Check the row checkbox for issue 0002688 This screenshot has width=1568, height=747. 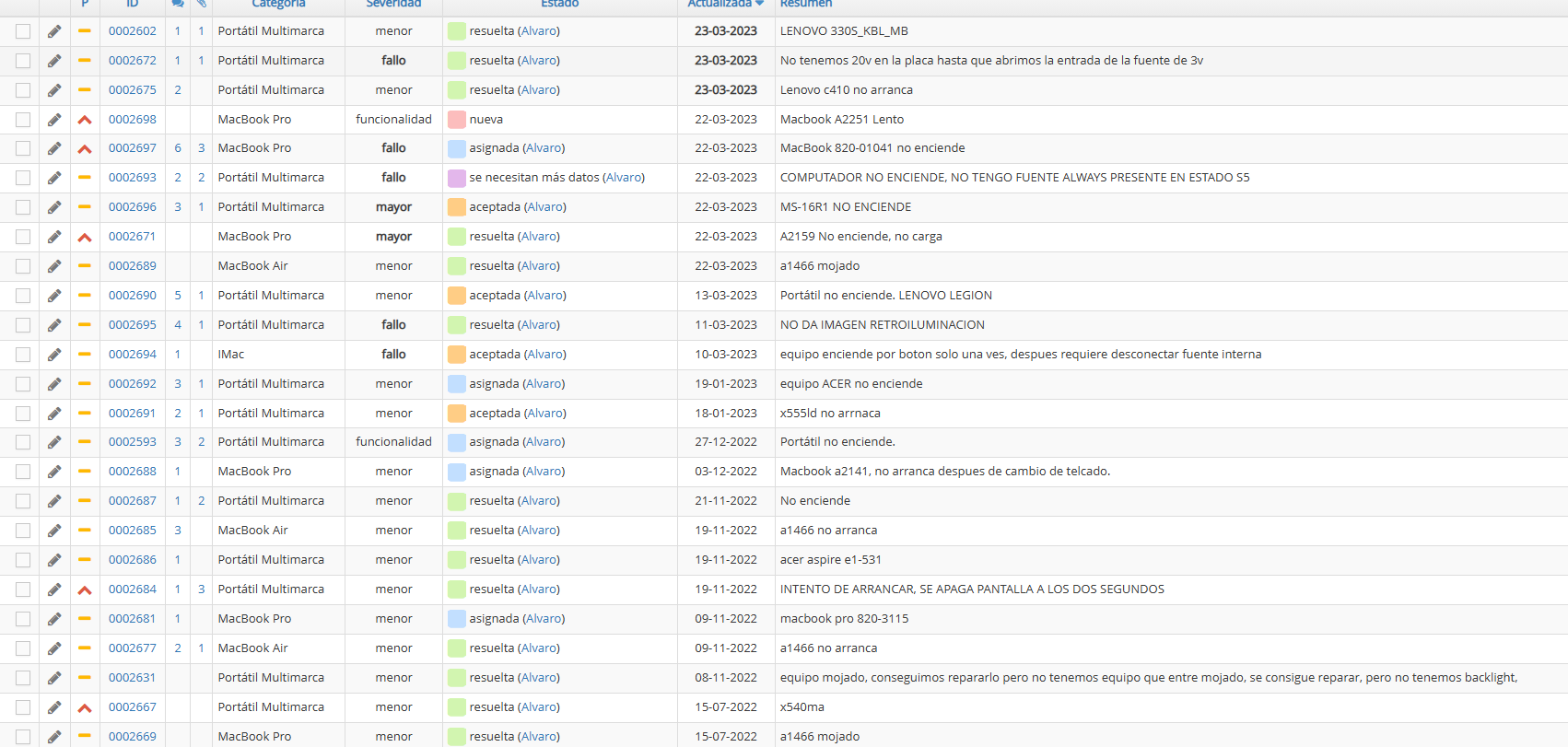click(23, 472)
